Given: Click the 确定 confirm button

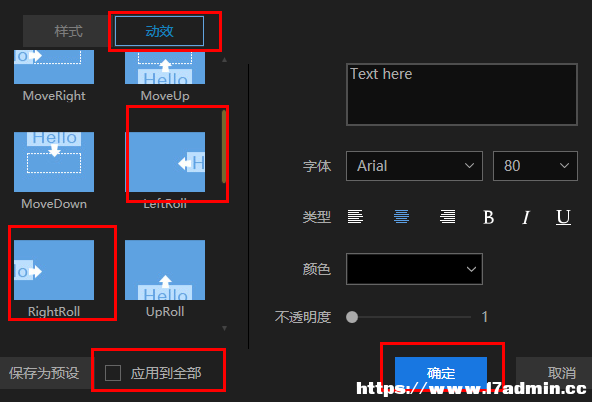Looking at the screenshot, I should 441,373.
